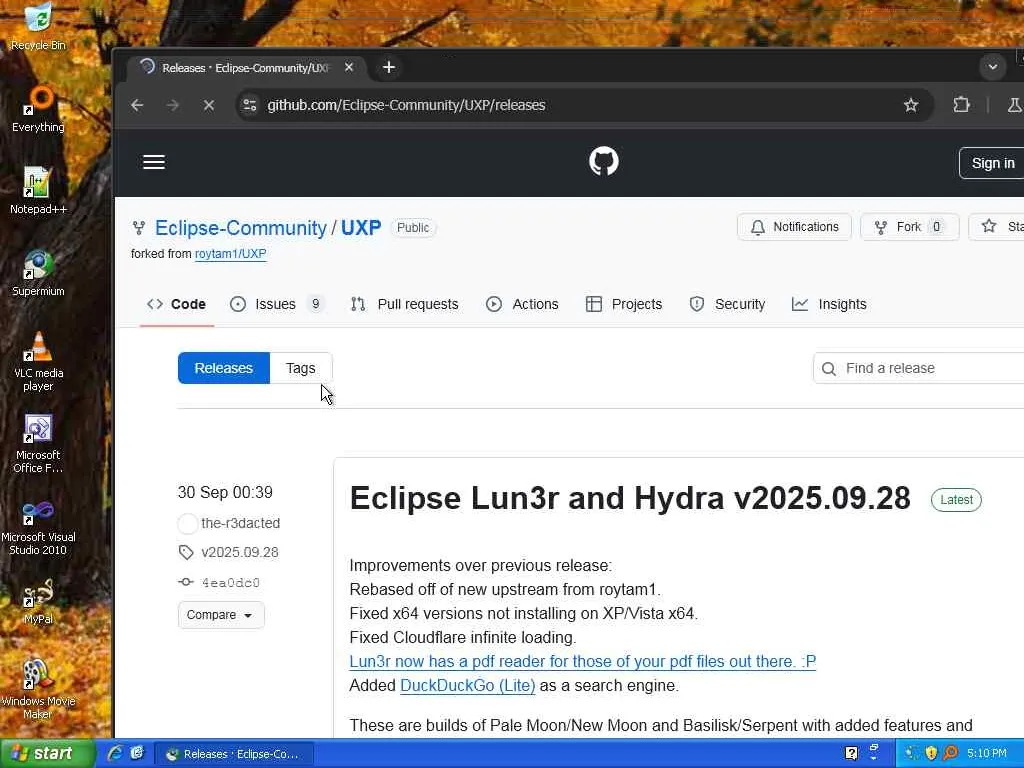Click the Internet Explorer quick launch icon
The height and width of the screenshot is (768, 1024).
(116, 754)
